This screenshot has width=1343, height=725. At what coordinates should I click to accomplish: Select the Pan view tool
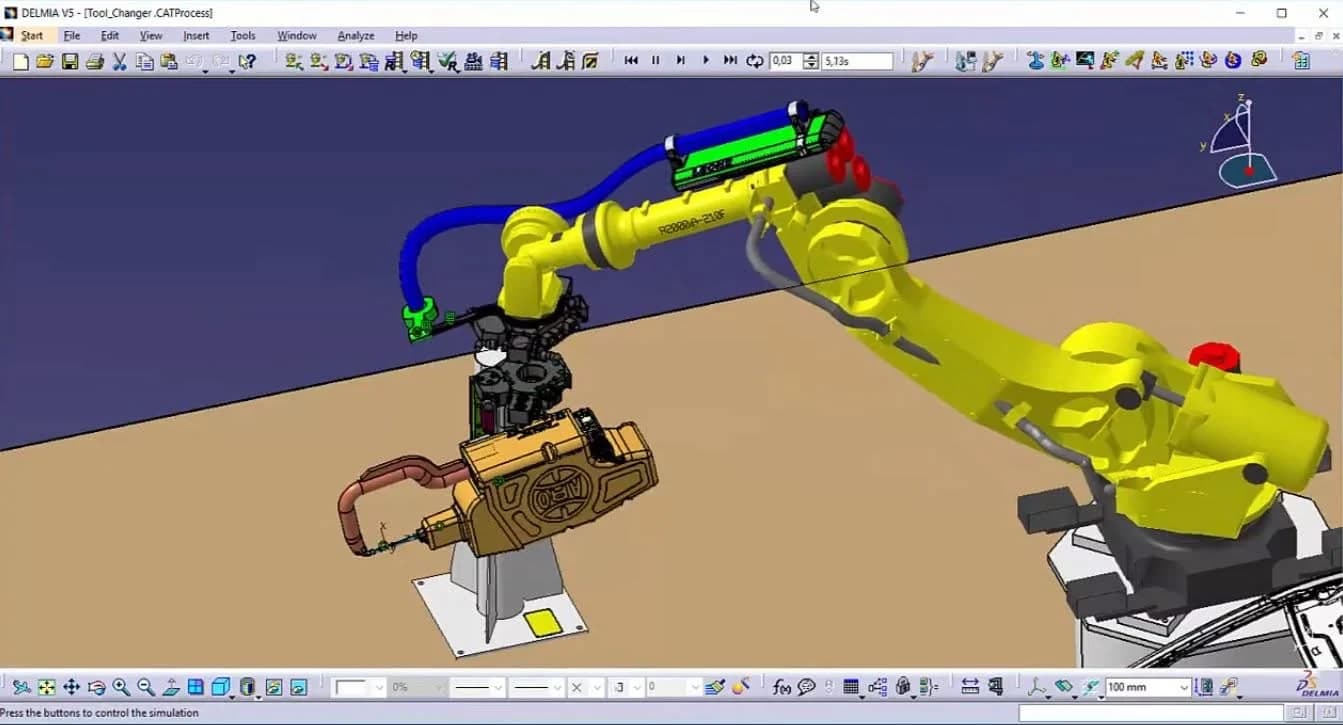point(71,687)
